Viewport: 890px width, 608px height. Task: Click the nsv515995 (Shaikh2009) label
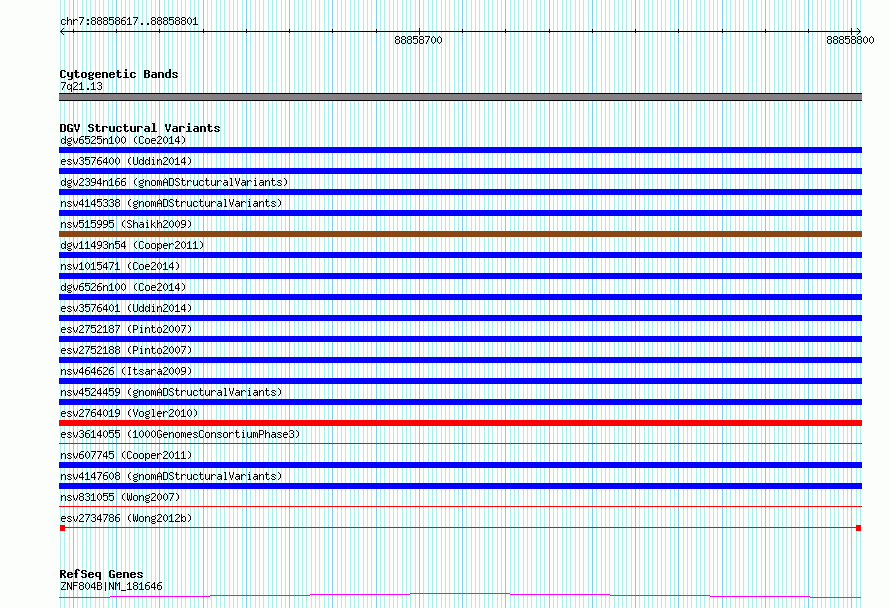(126, 224)
